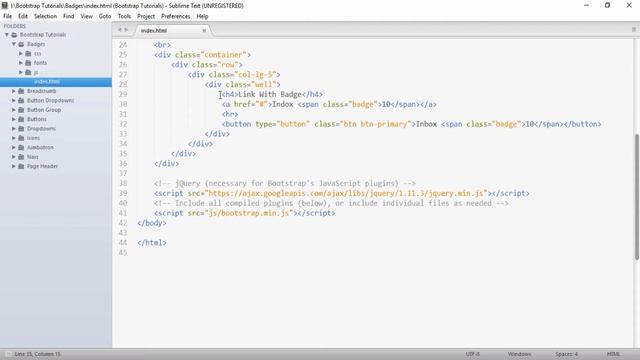Click the Sublime Text icon in title bar
The height and width of the screenshot is (360, 640).
[x=4, y=5]
